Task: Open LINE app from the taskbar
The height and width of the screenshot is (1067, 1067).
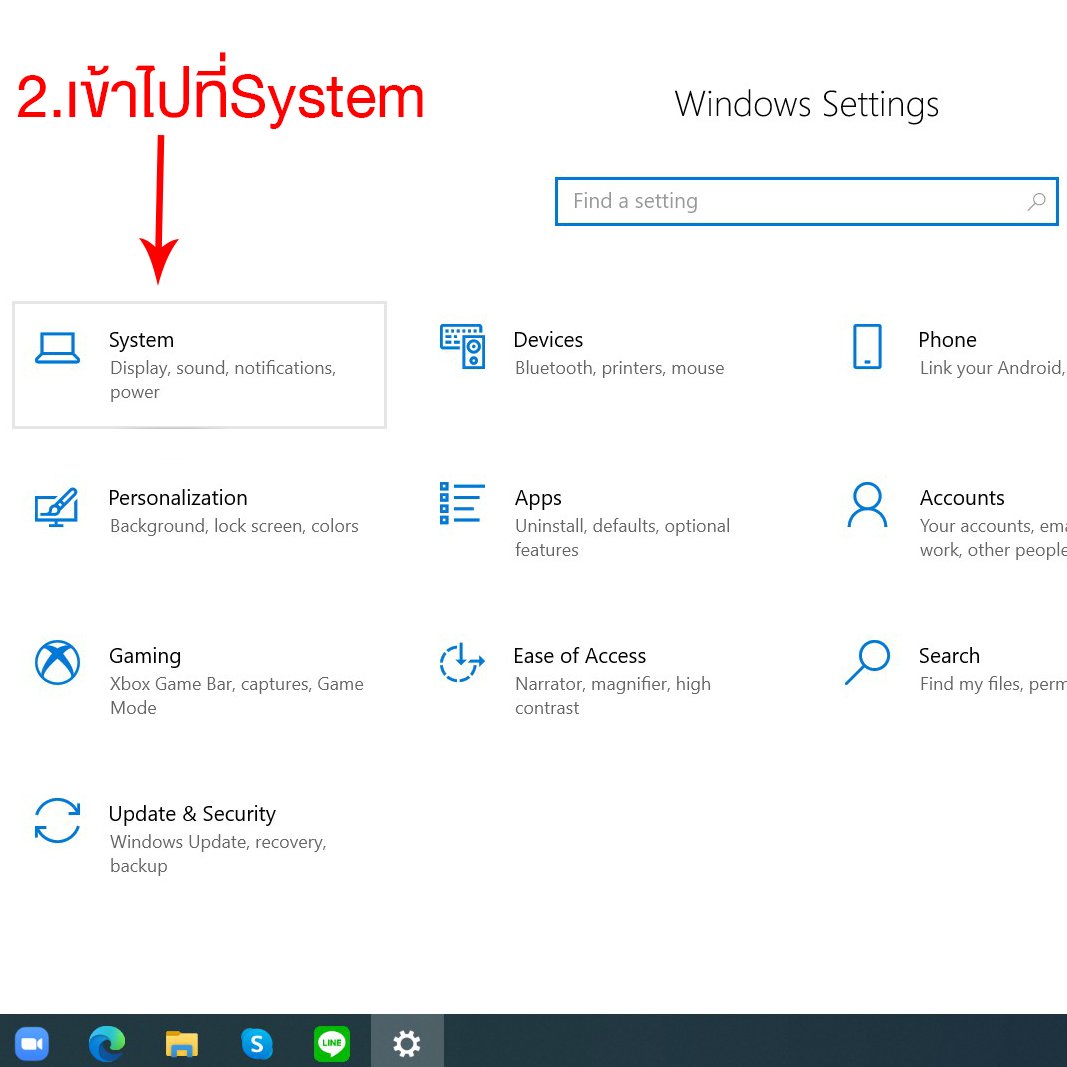Action: [x=332, y=1044]
